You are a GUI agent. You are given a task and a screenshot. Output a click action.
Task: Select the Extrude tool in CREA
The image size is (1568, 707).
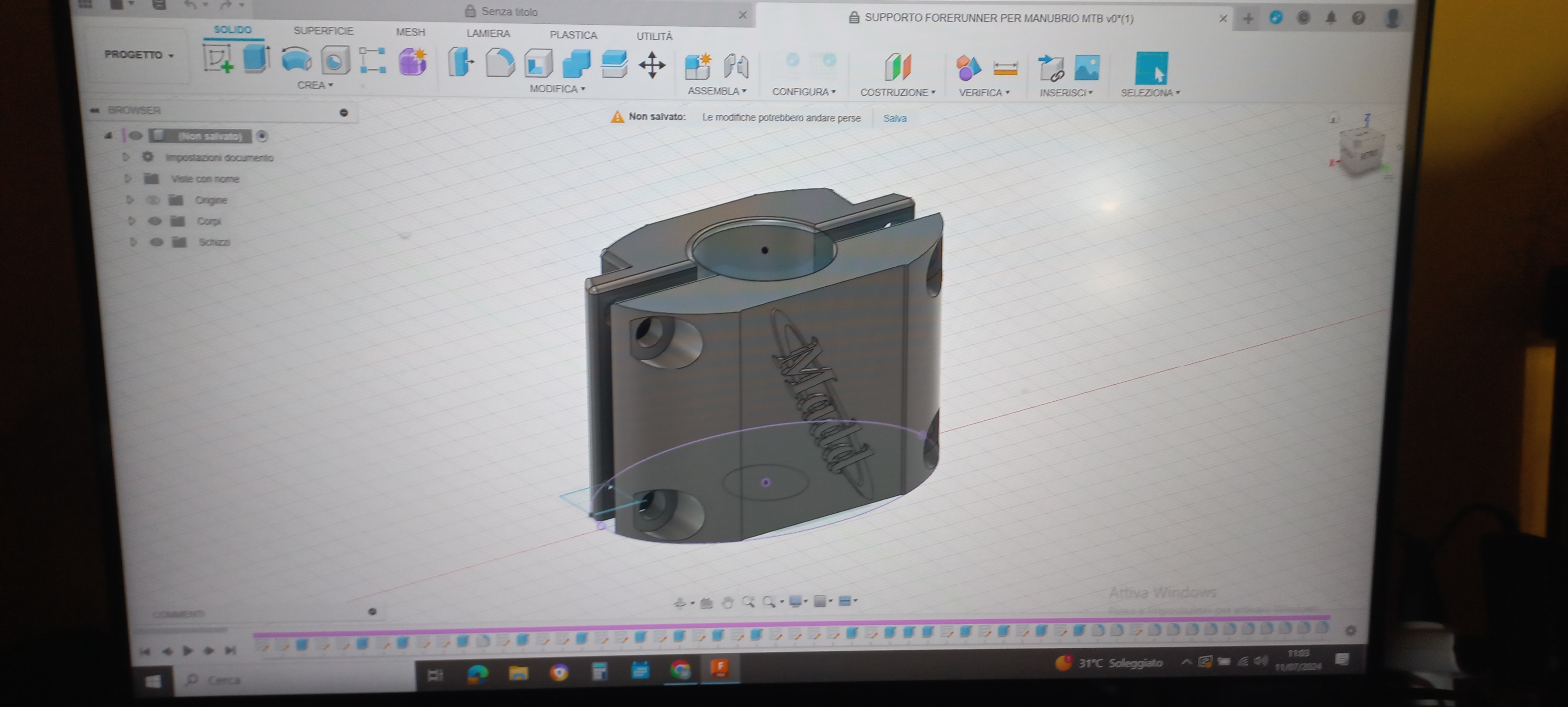(x=256, y=59)
